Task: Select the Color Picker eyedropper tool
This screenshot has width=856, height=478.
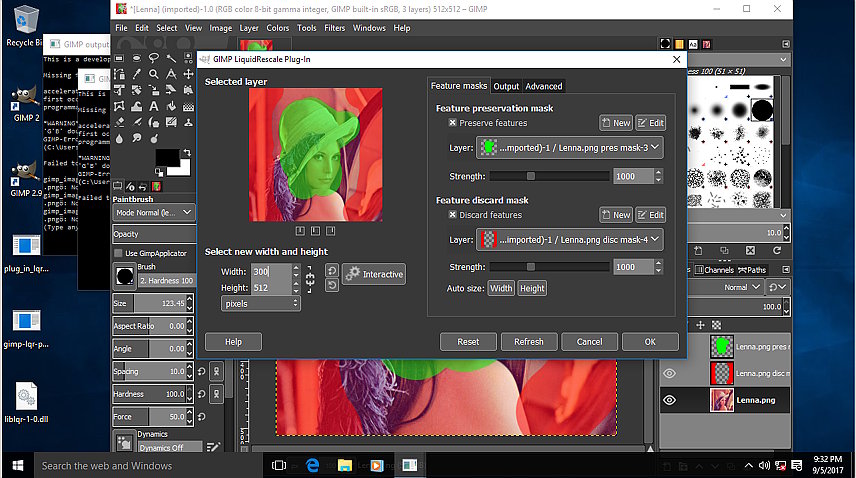Action: (x=136, y=74)
